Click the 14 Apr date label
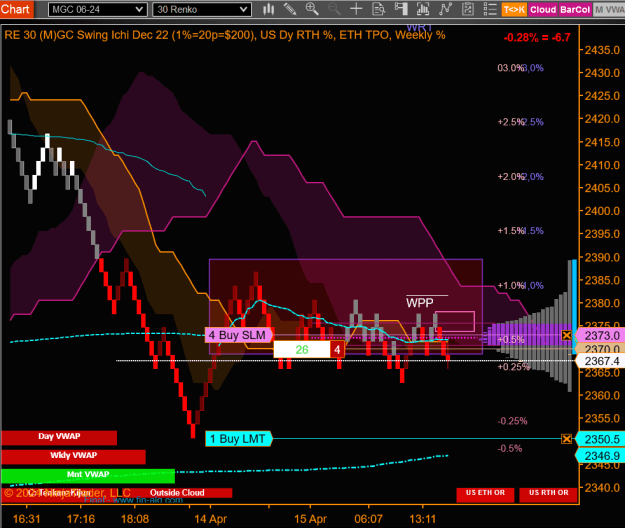The width and height of the screenshot is (625, 528). pyautogui.click(x=210, y=519)
